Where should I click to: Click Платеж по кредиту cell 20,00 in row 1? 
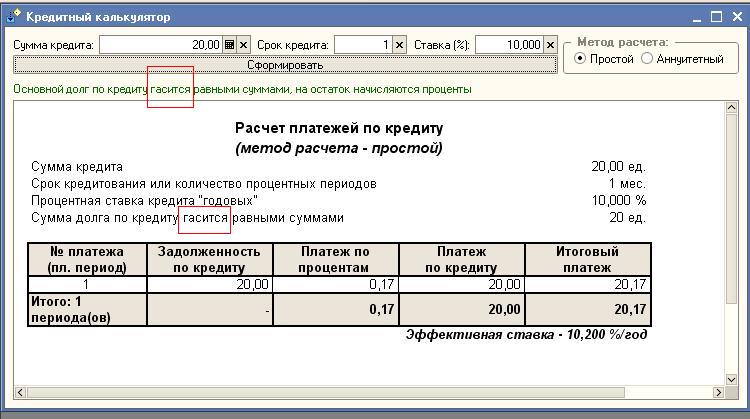pos(462,285)
